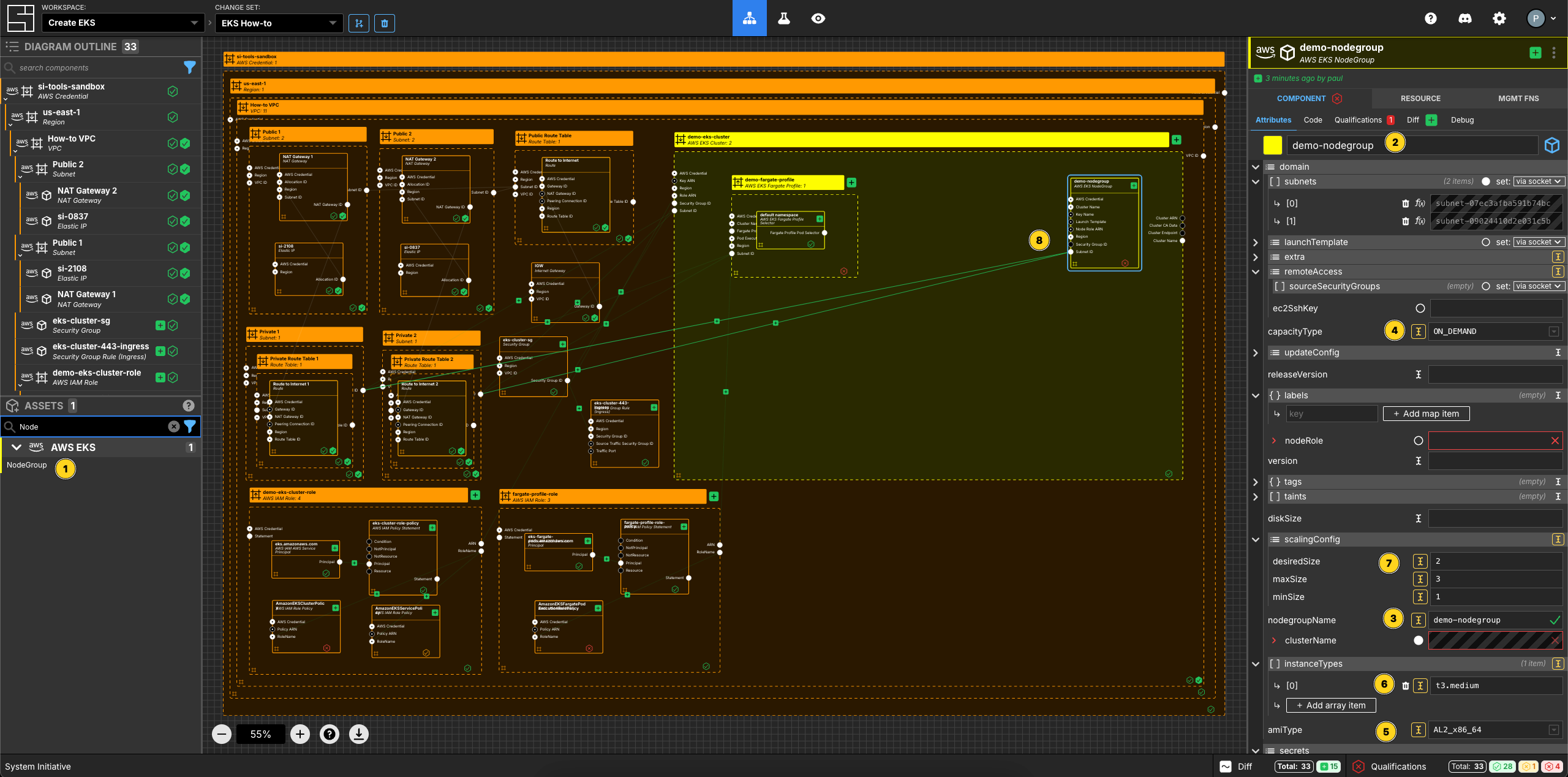Click the Add array item button
This screenshot has width=1568, height=777.
(1330, 705)
